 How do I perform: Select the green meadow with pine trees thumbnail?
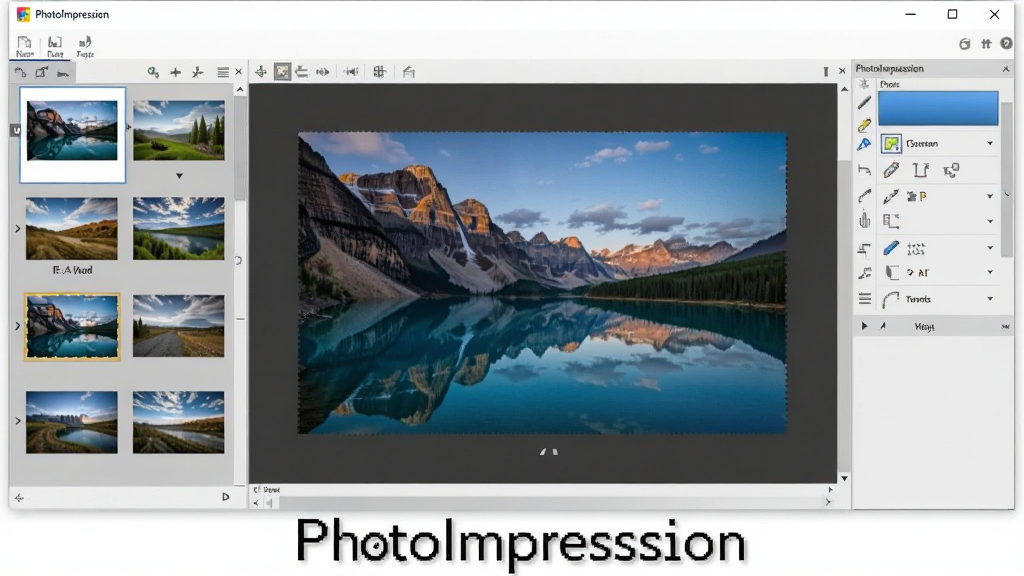point(179,131)
